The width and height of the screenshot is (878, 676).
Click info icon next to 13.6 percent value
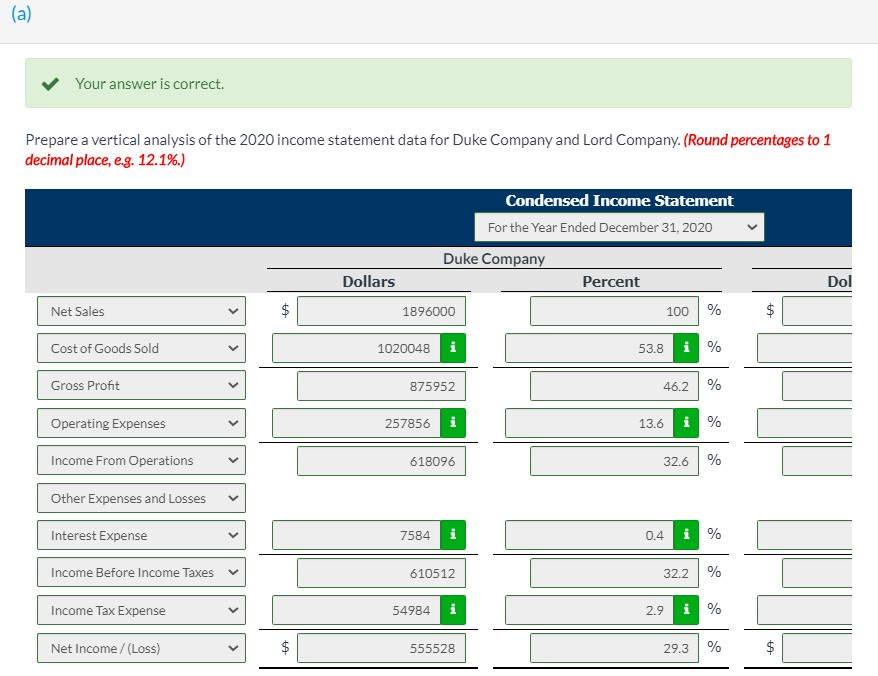click(685, 423)
